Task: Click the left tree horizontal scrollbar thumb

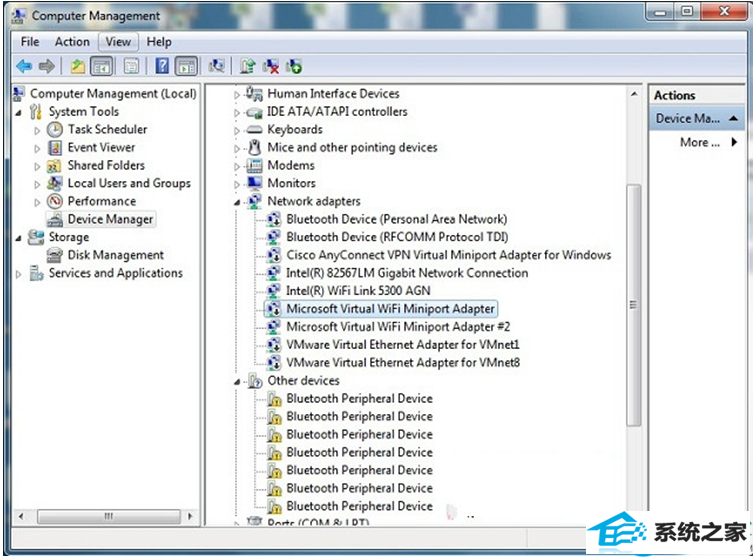Action: coord(109,516)
